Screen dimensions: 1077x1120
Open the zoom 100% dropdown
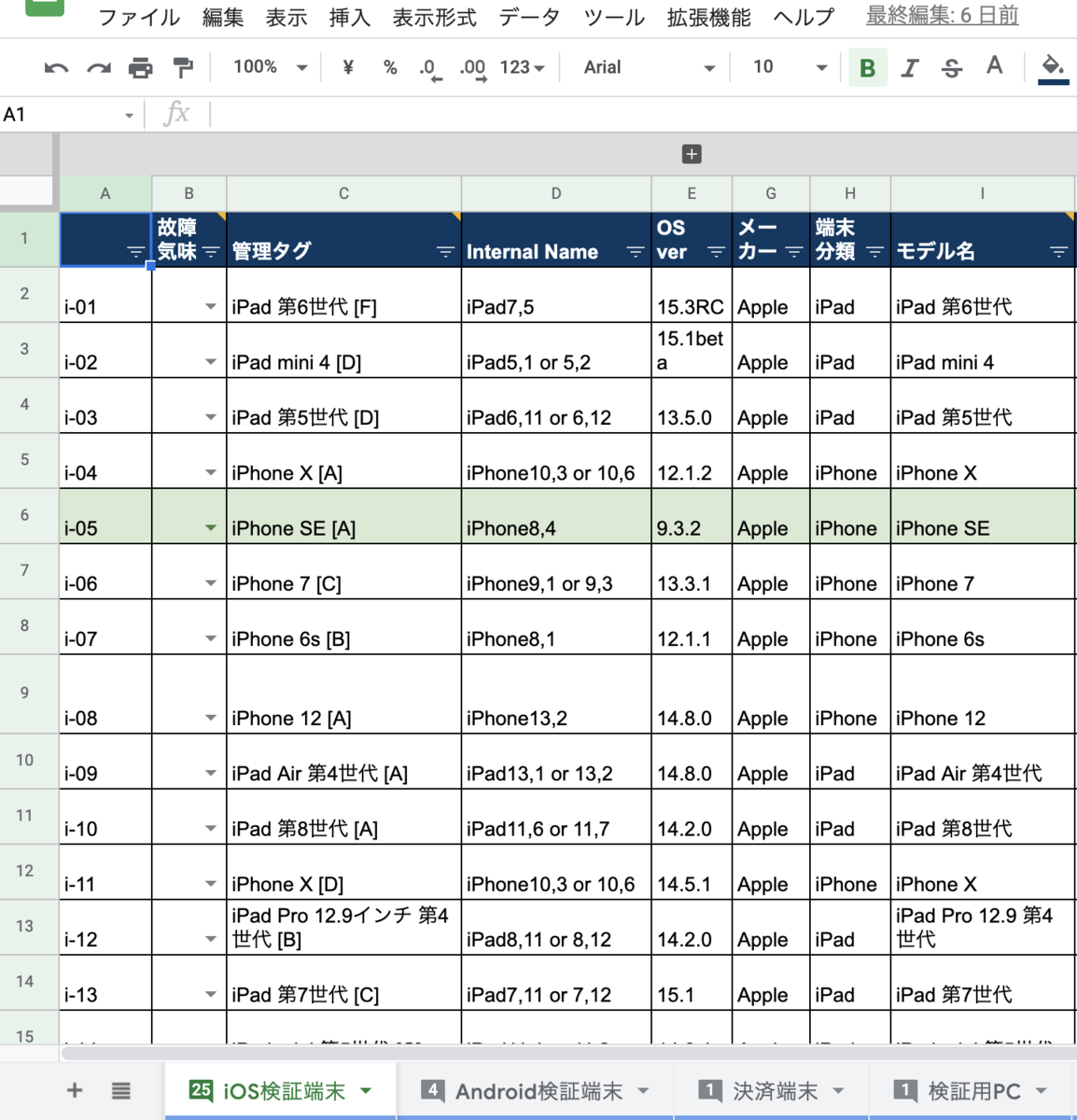point(270,67)
